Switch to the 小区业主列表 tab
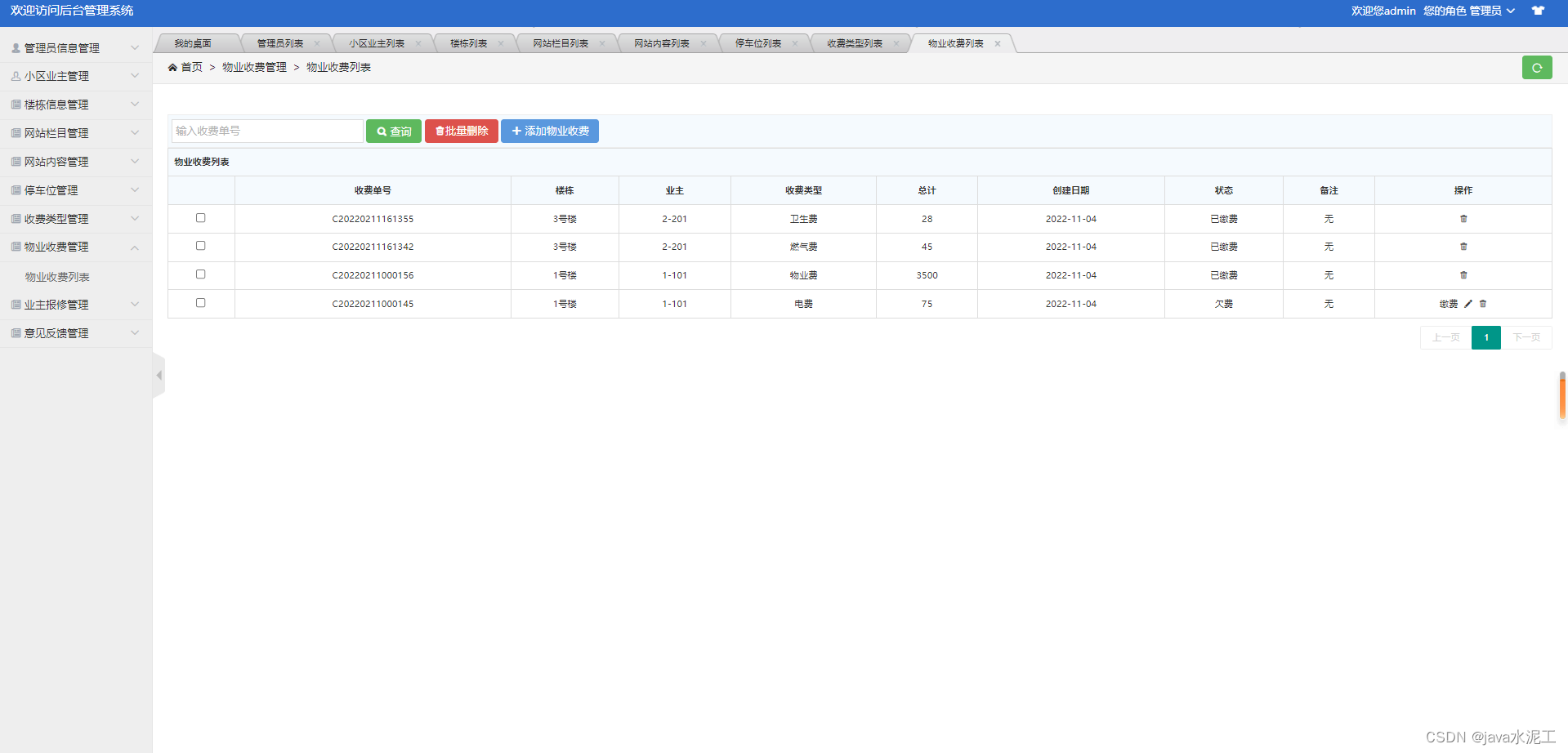 (377, 43)
